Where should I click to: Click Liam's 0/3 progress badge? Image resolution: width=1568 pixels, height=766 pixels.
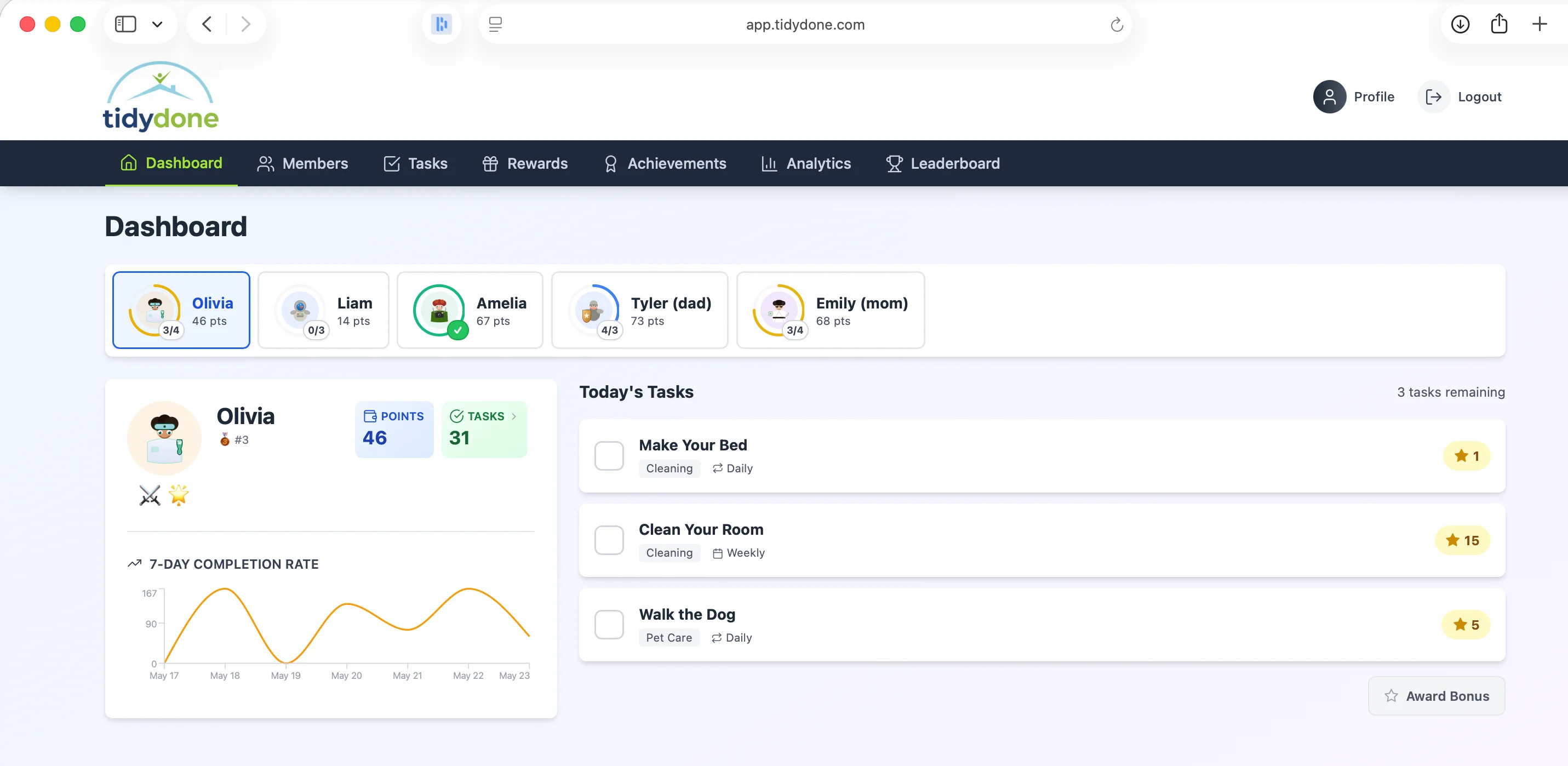[316, 330]
